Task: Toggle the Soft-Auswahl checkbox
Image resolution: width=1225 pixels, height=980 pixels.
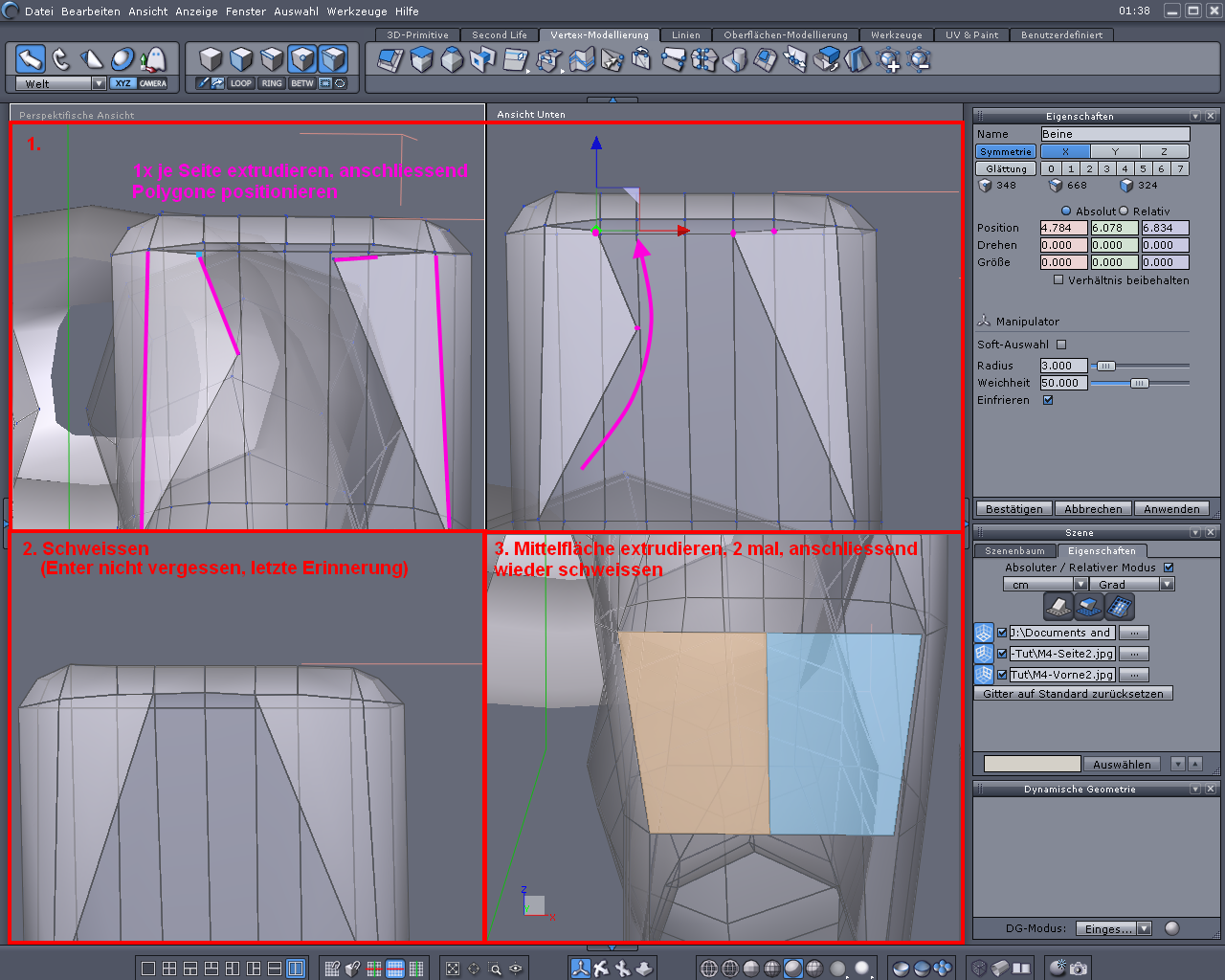Action: (x=1061, y=345)
